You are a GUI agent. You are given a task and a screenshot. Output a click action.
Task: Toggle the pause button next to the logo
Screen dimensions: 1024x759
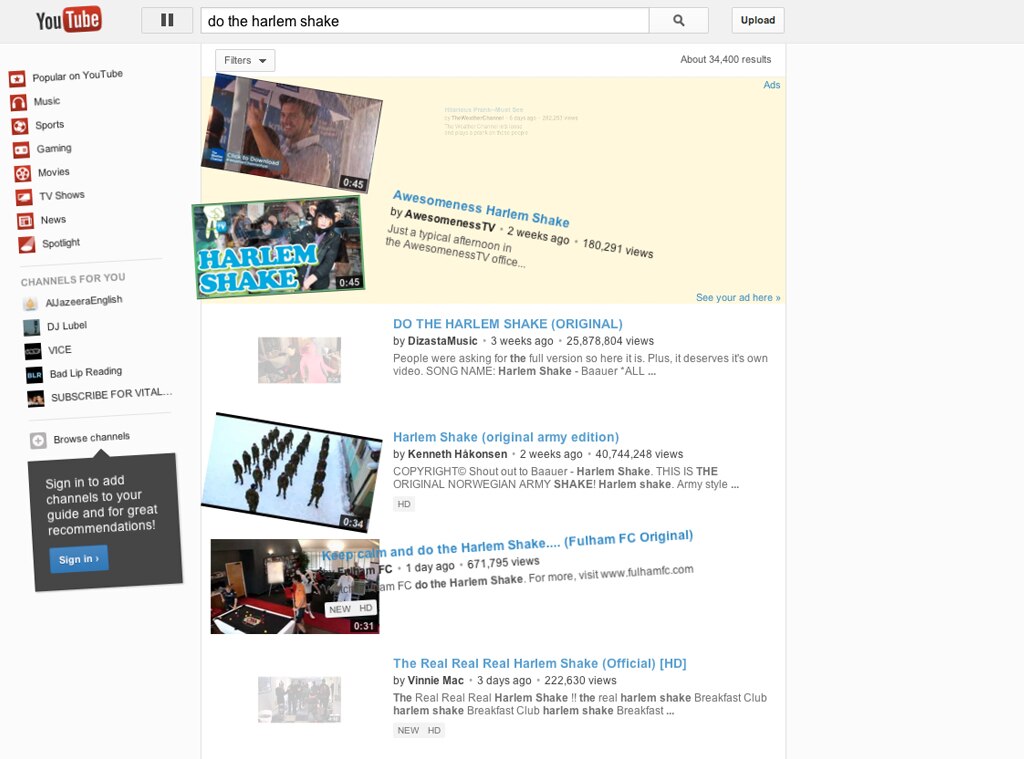click(x=168, y=19)
